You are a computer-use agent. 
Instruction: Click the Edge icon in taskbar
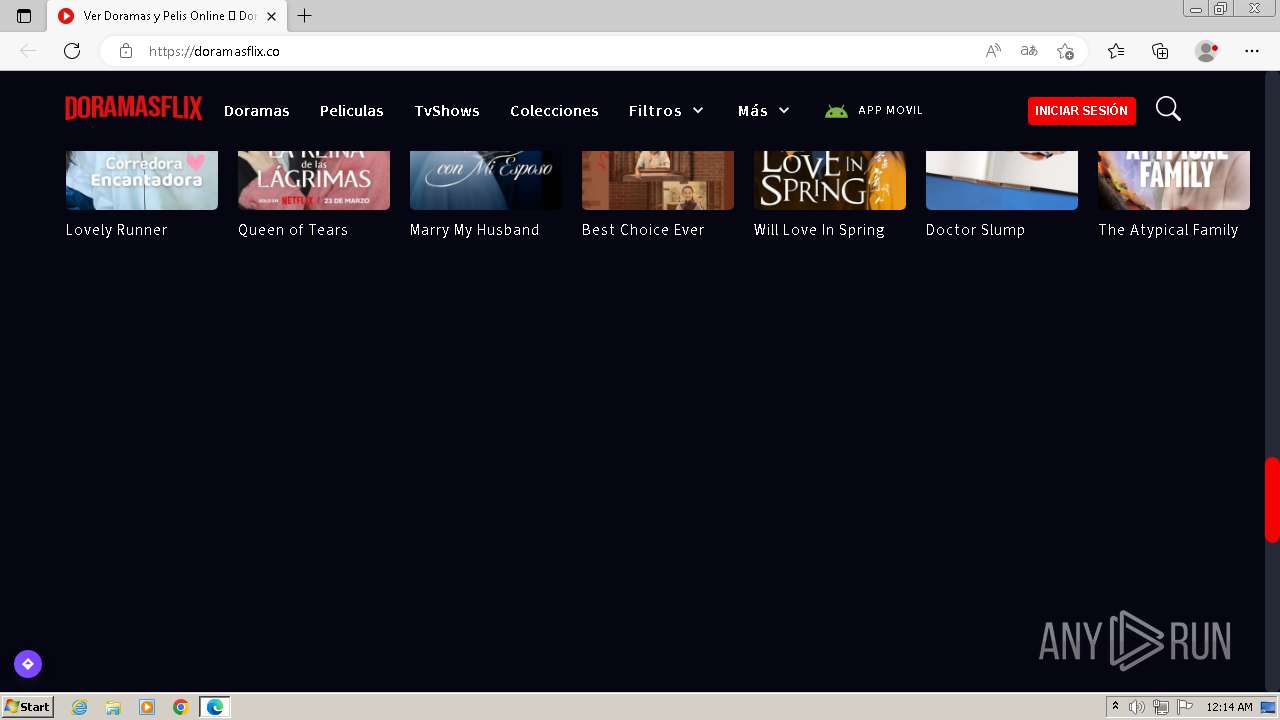(x=215, y=707)
